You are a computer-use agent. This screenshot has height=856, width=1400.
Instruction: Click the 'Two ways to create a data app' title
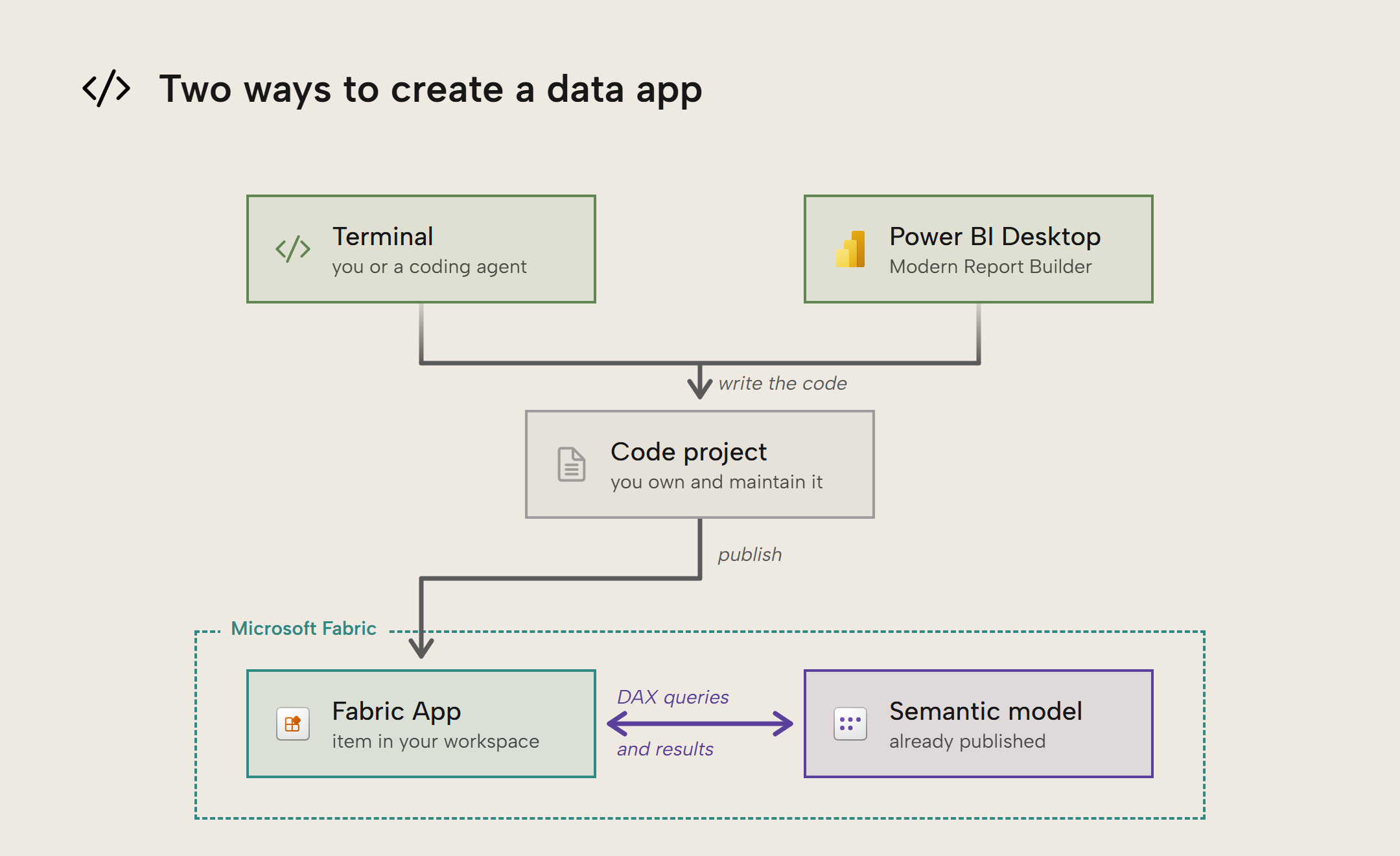point(430,89)
